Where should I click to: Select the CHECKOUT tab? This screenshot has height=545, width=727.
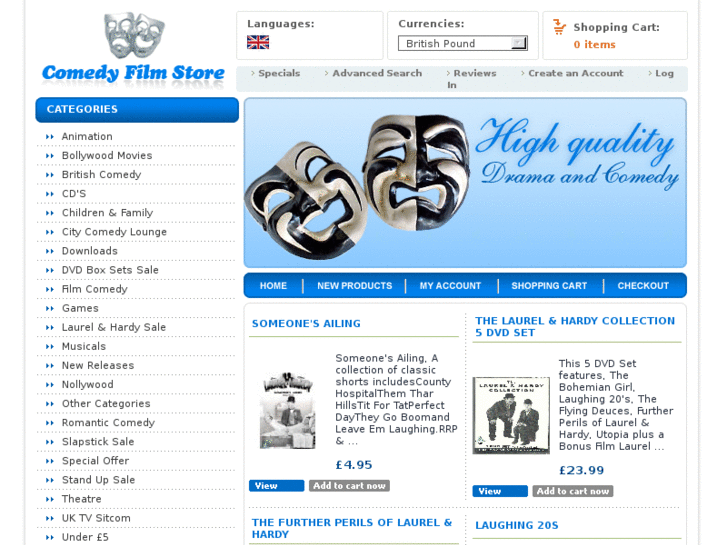pyautogui.click(x=643, y=286)
